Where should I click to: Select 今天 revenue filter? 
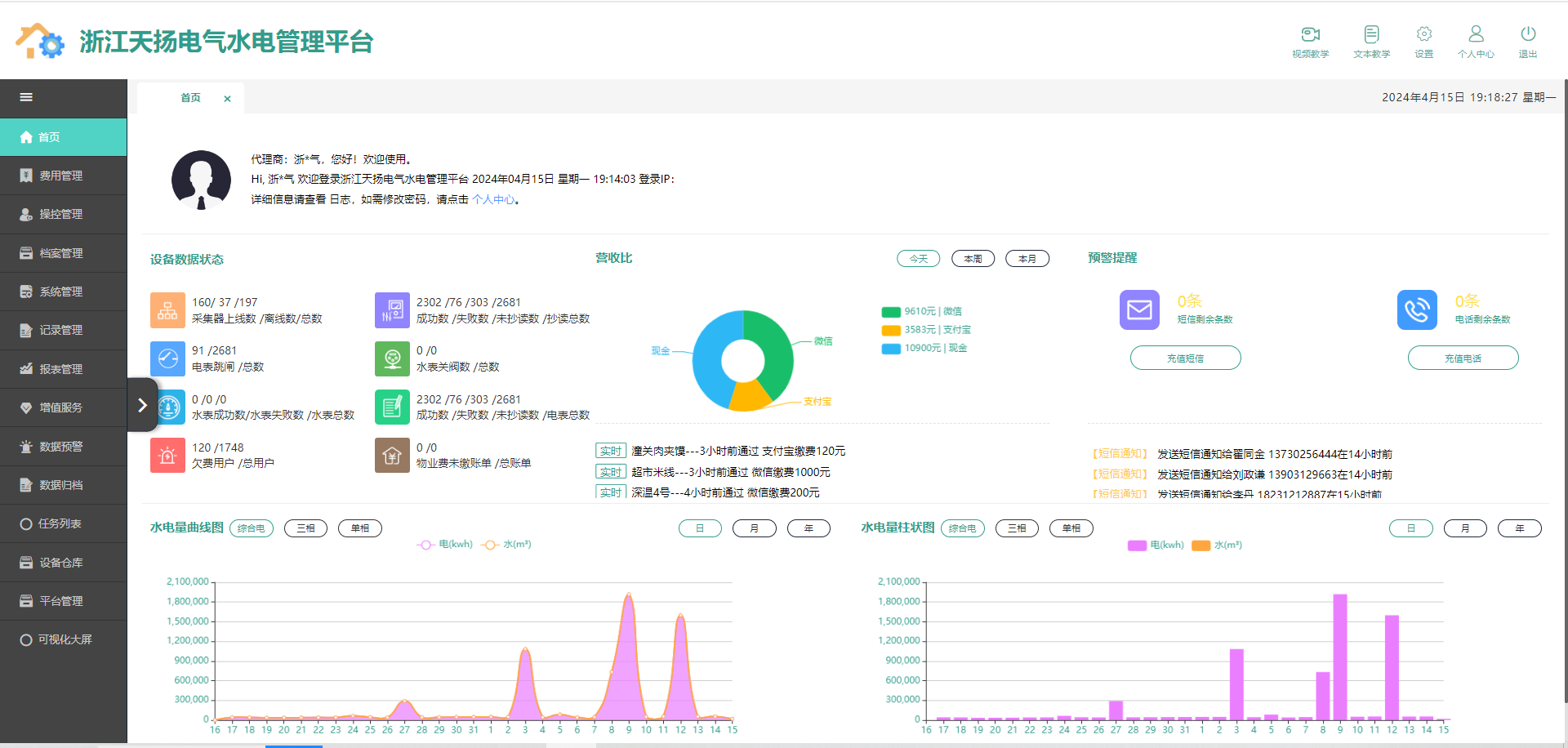(919, 259)
